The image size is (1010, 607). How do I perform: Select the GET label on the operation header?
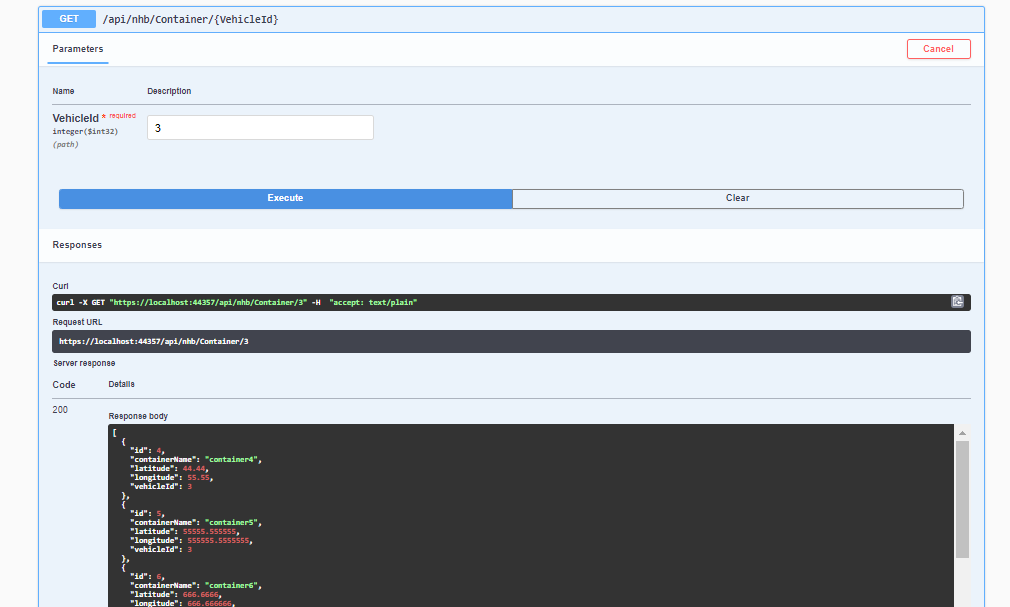(67, 18)
